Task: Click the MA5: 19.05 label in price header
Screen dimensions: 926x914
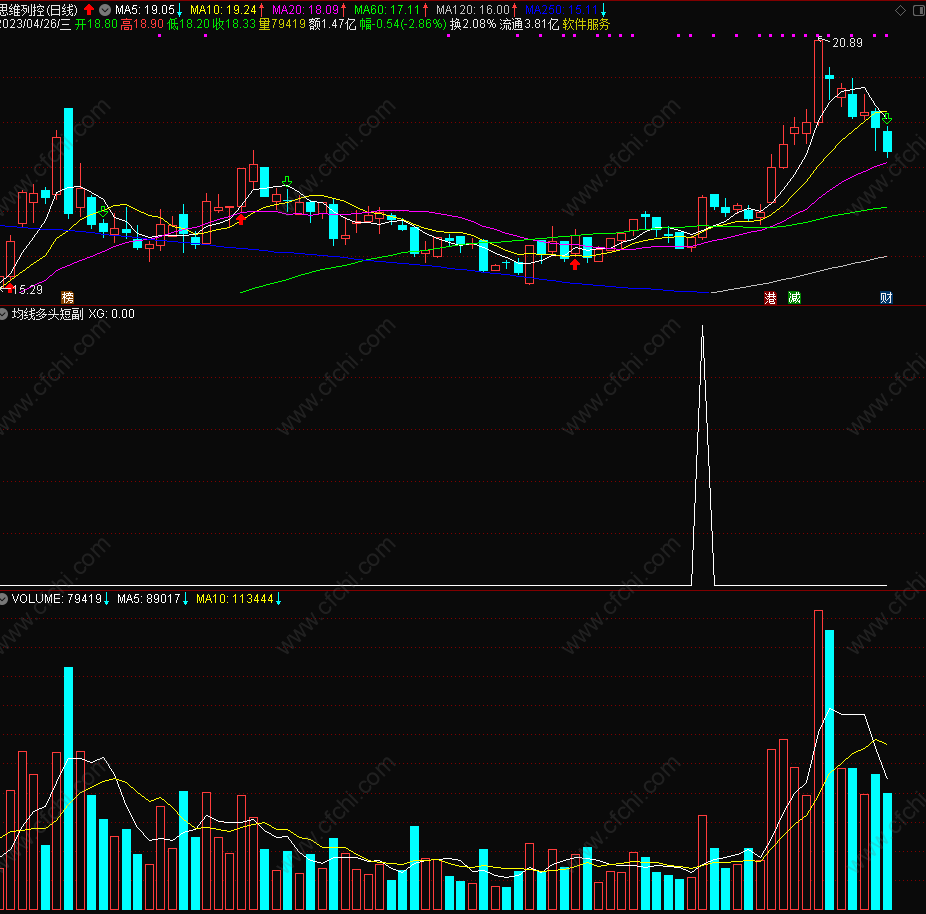Action: tap(145, 9)
